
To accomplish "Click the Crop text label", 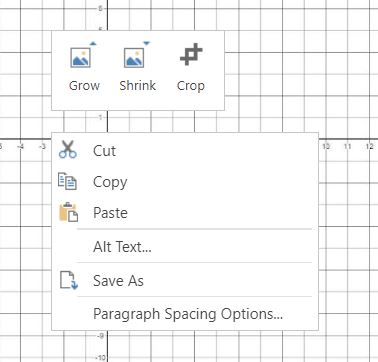I will 191,86.
